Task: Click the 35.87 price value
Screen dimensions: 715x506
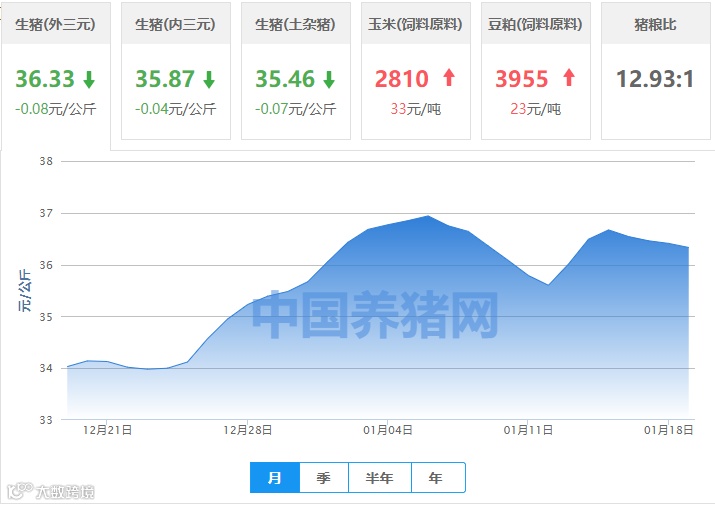Action: pyautogui.click(x=165, y=79)
